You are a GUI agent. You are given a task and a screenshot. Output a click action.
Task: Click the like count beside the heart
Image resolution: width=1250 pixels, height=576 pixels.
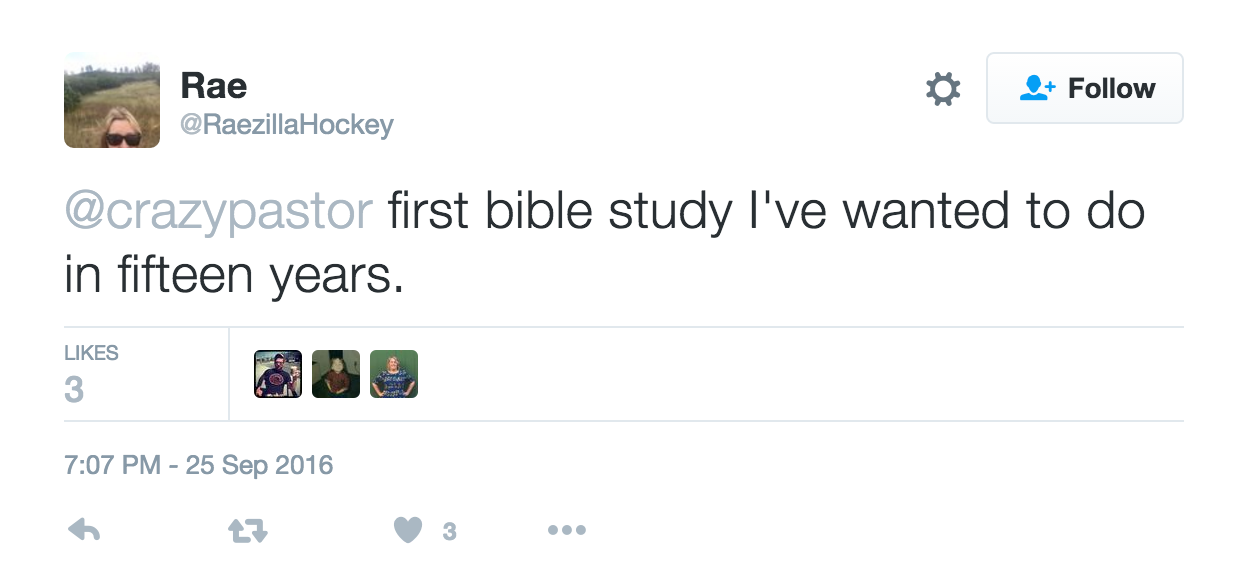(x=450, y=531)
